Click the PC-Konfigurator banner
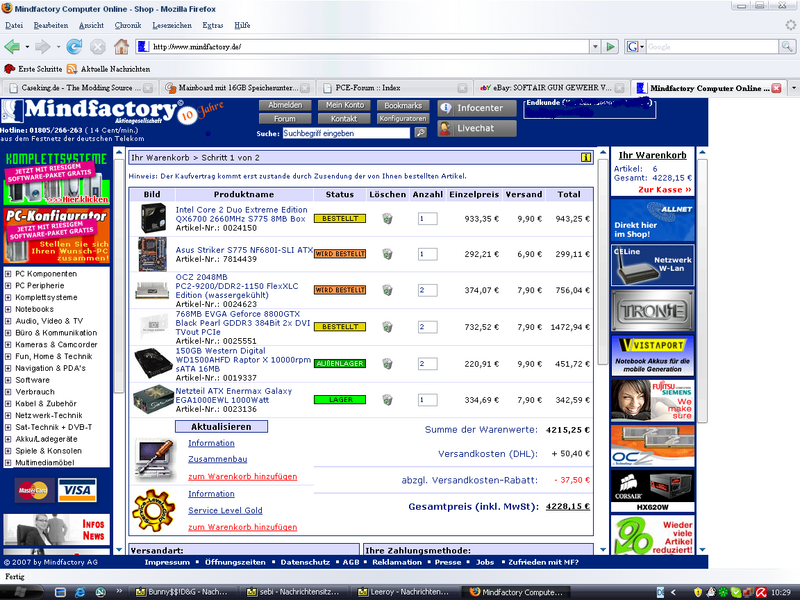 [56, 235]
